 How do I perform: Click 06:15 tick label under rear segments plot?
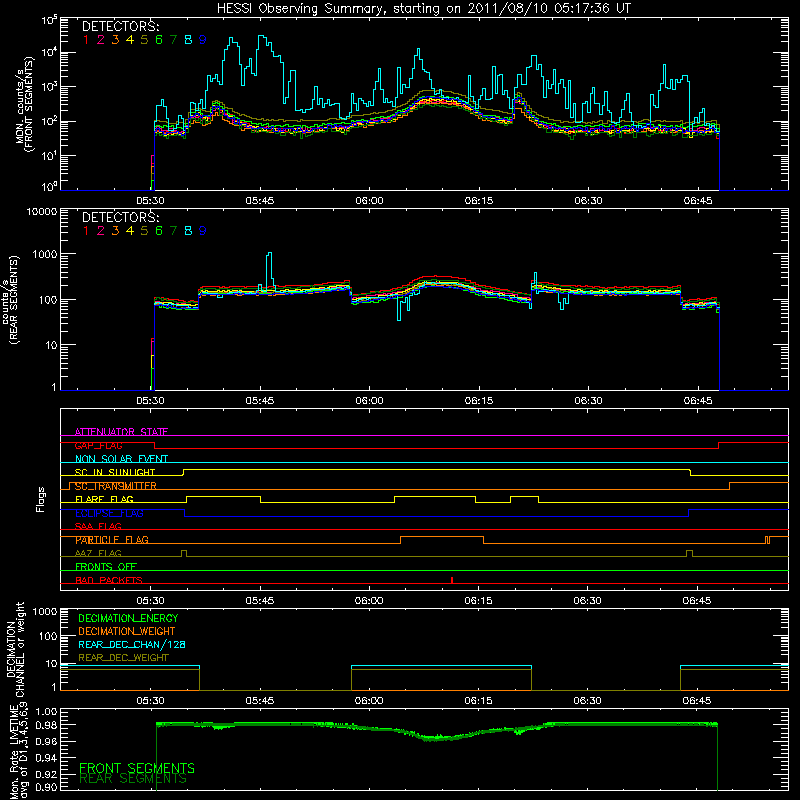pos(479,401)
